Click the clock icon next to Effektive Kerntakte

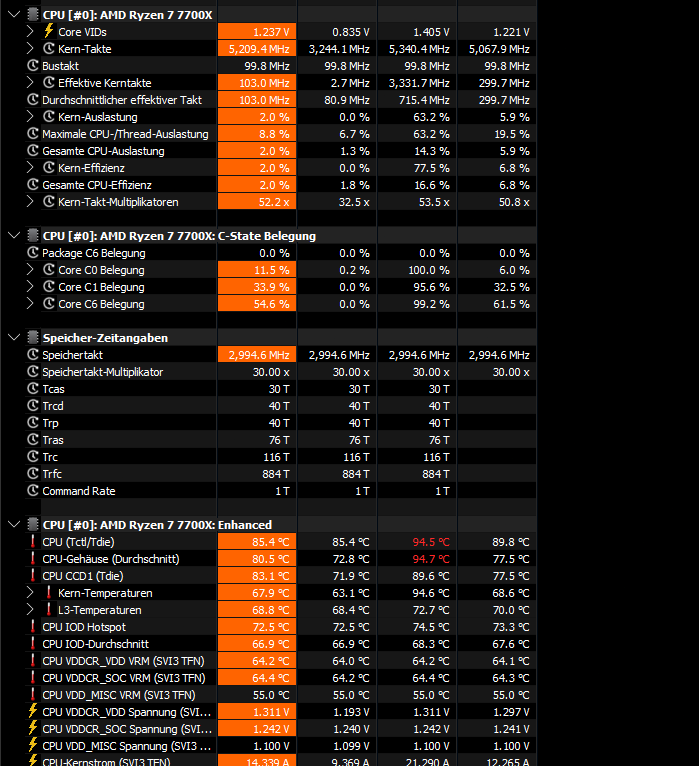click(49, 83)
